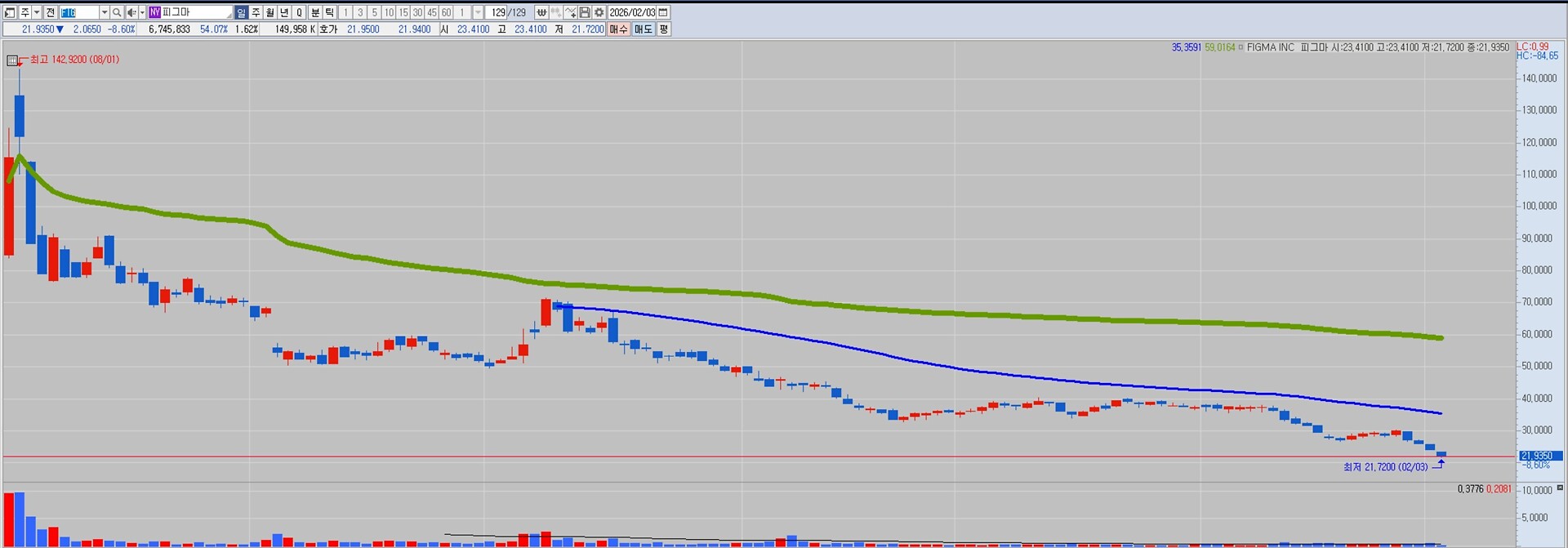Click the blue 35.3591 moving average legend value
This screenshot has height=548, width=1568.
click(1186, 47)
